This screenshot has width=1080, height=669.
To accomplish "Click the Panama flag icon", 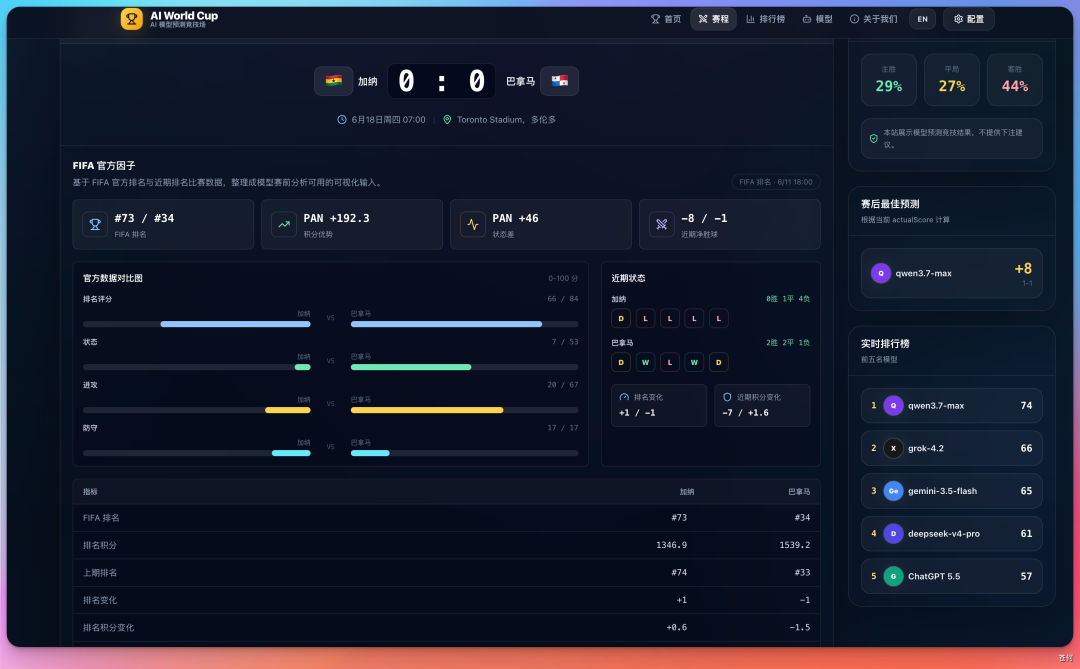I will (559, 81).
